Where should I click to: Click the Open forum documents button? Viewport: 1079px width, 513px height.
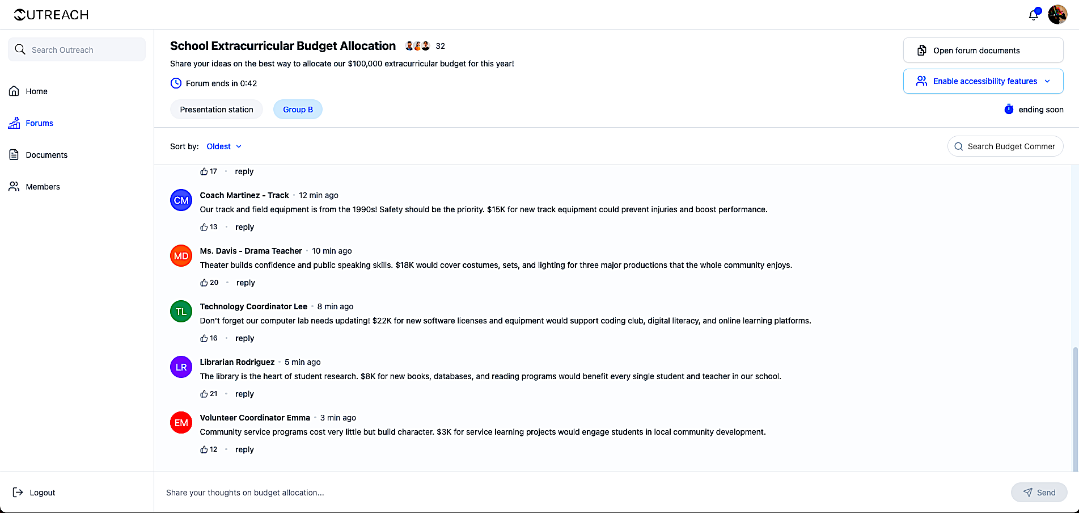tap(983, 50)
